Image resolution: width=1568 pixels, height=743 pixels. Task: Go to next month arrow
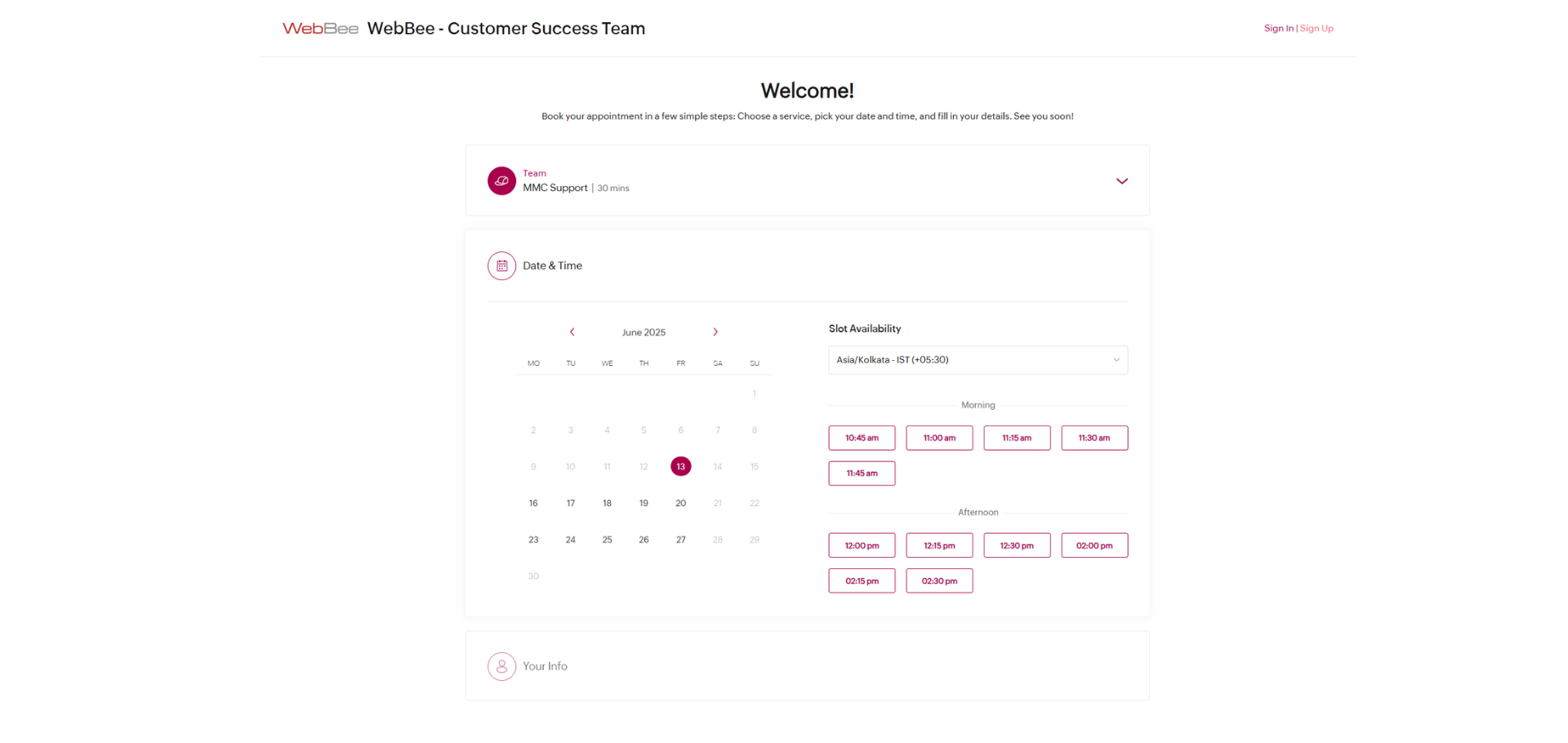point(715,332)
